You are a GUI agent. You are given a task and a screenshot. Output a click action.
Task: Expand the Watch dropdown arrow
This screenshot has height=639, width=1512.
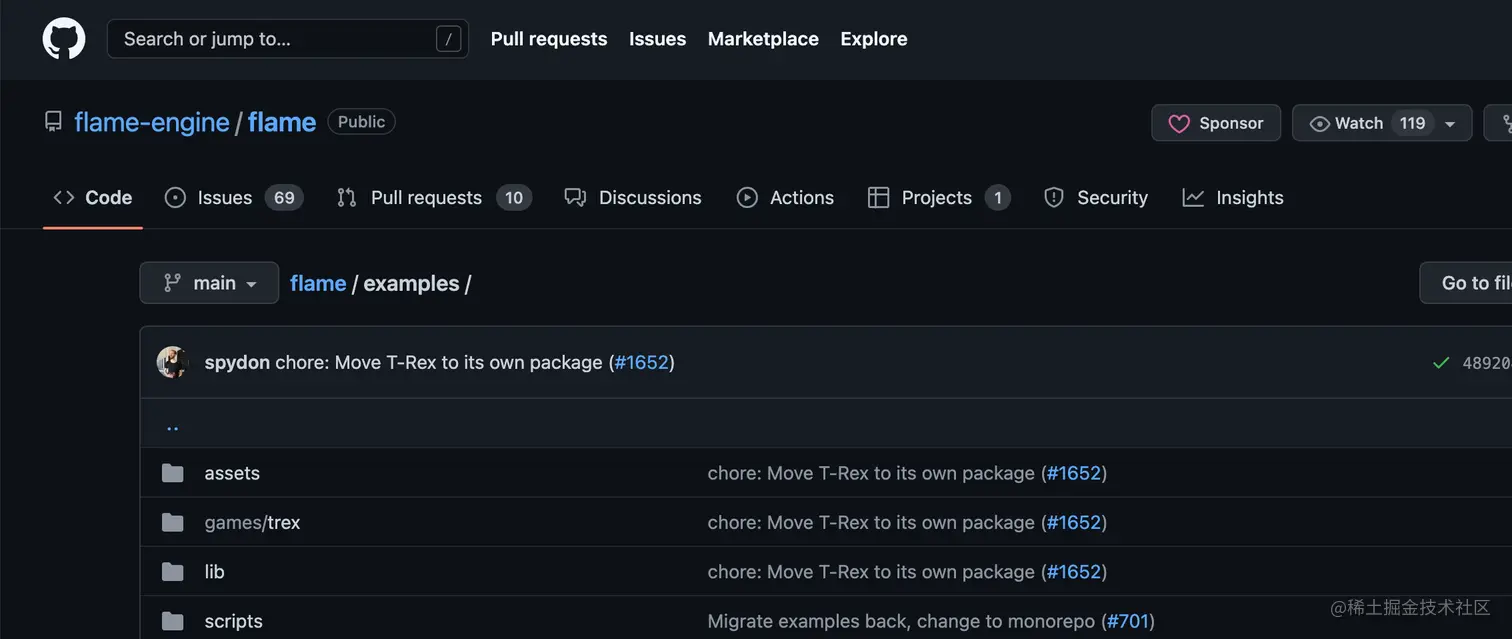(1451, 124)
